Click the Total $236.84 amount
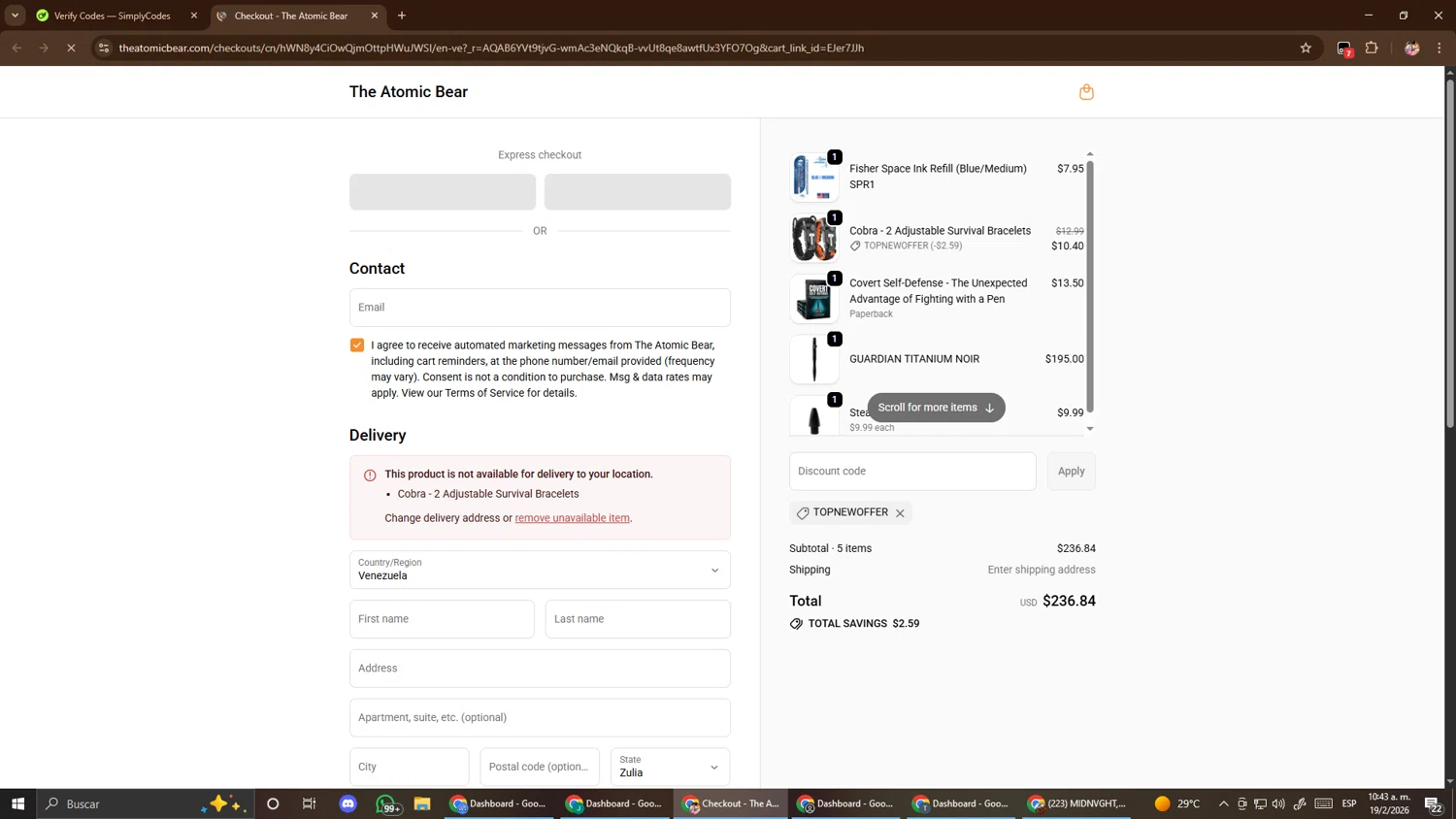 1069,602
